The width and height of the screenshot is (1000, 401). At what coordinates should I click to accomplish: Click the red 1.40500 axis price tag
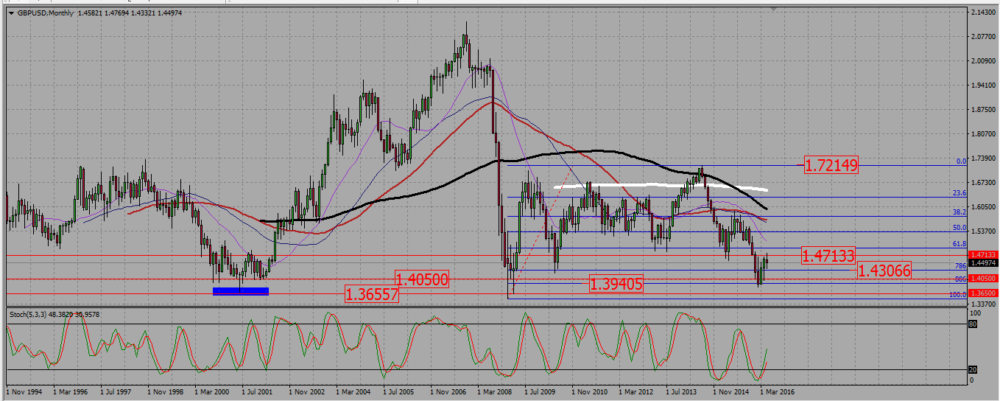[x=981, y=279]
